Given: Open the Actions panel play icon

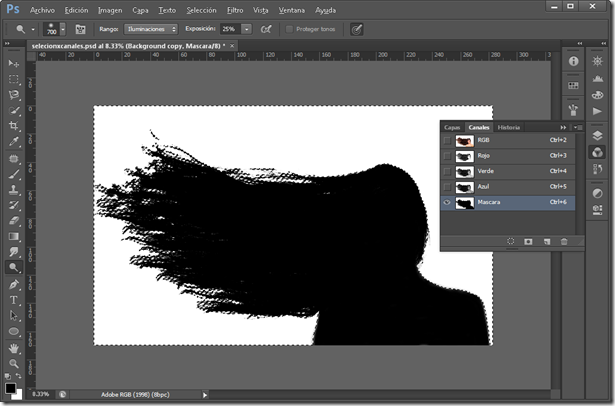Looking at the screenshot, I should tap(598, 111).
